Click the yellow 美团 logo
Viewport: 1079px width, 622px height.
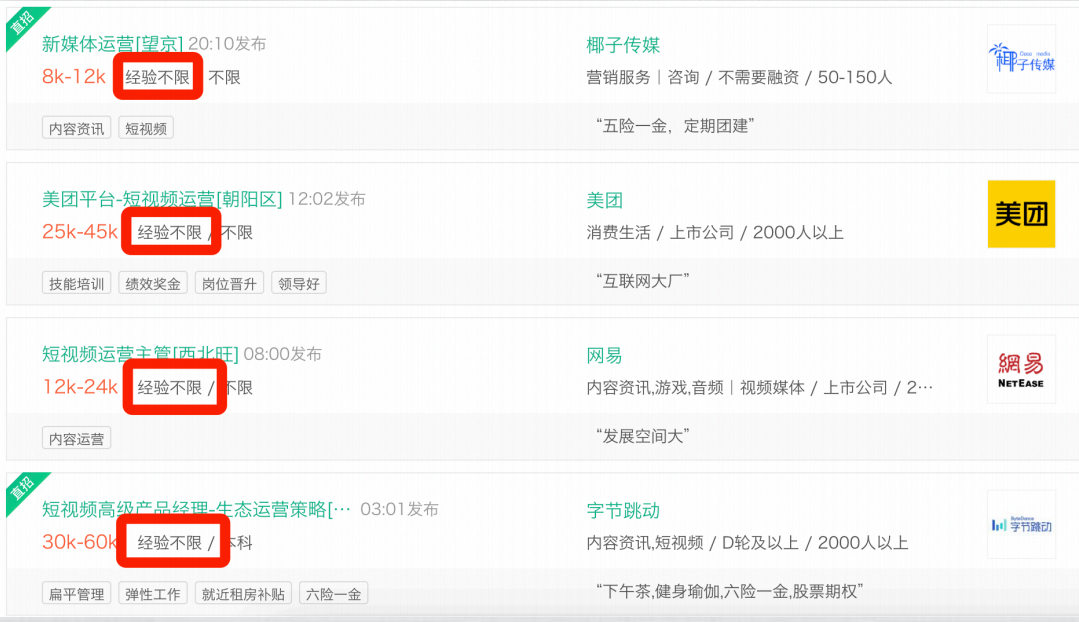click(1021, 214)
